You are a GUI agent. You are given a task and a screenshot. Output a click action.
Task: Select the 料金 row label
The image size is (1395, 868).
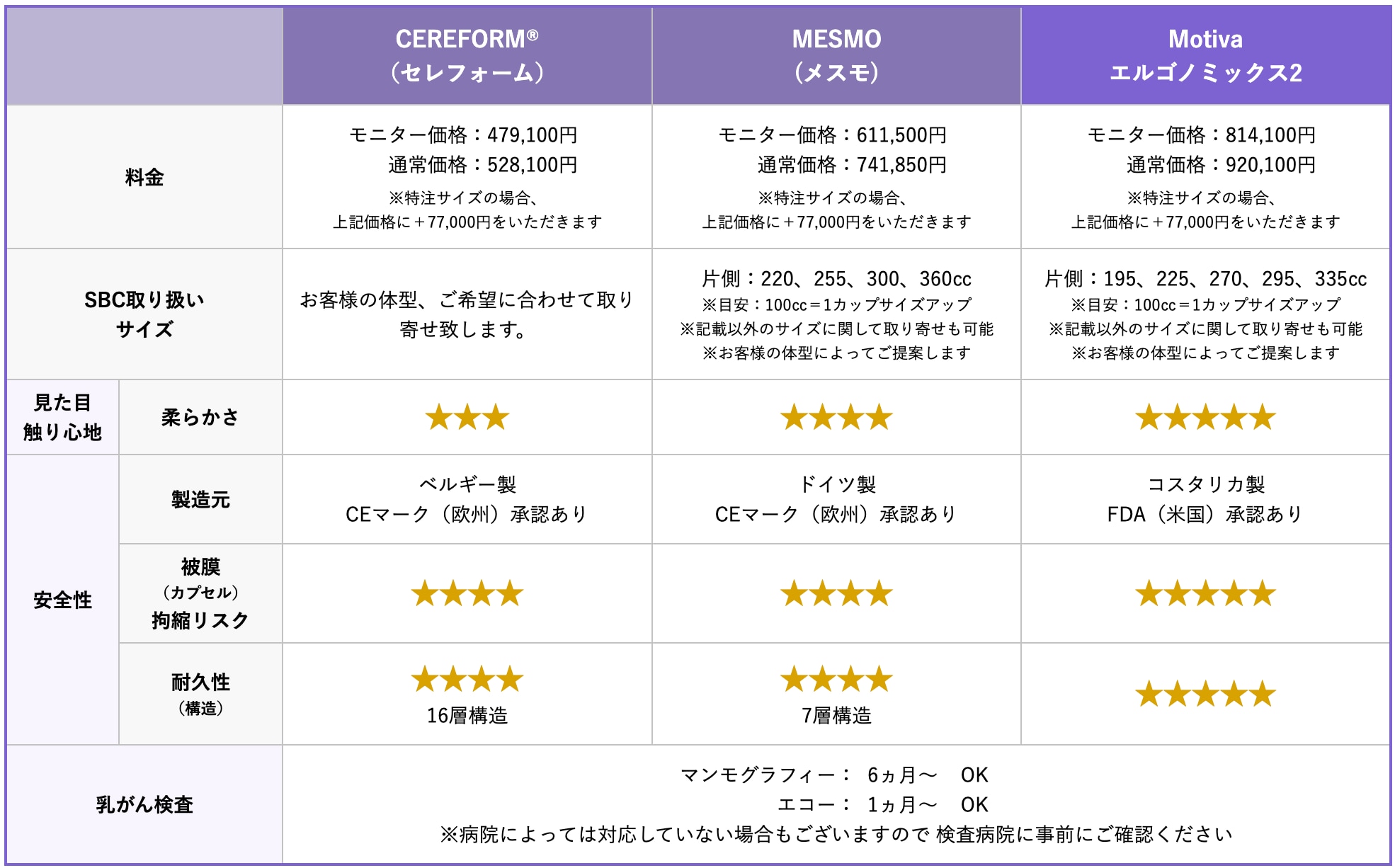[x=144, y=177]
